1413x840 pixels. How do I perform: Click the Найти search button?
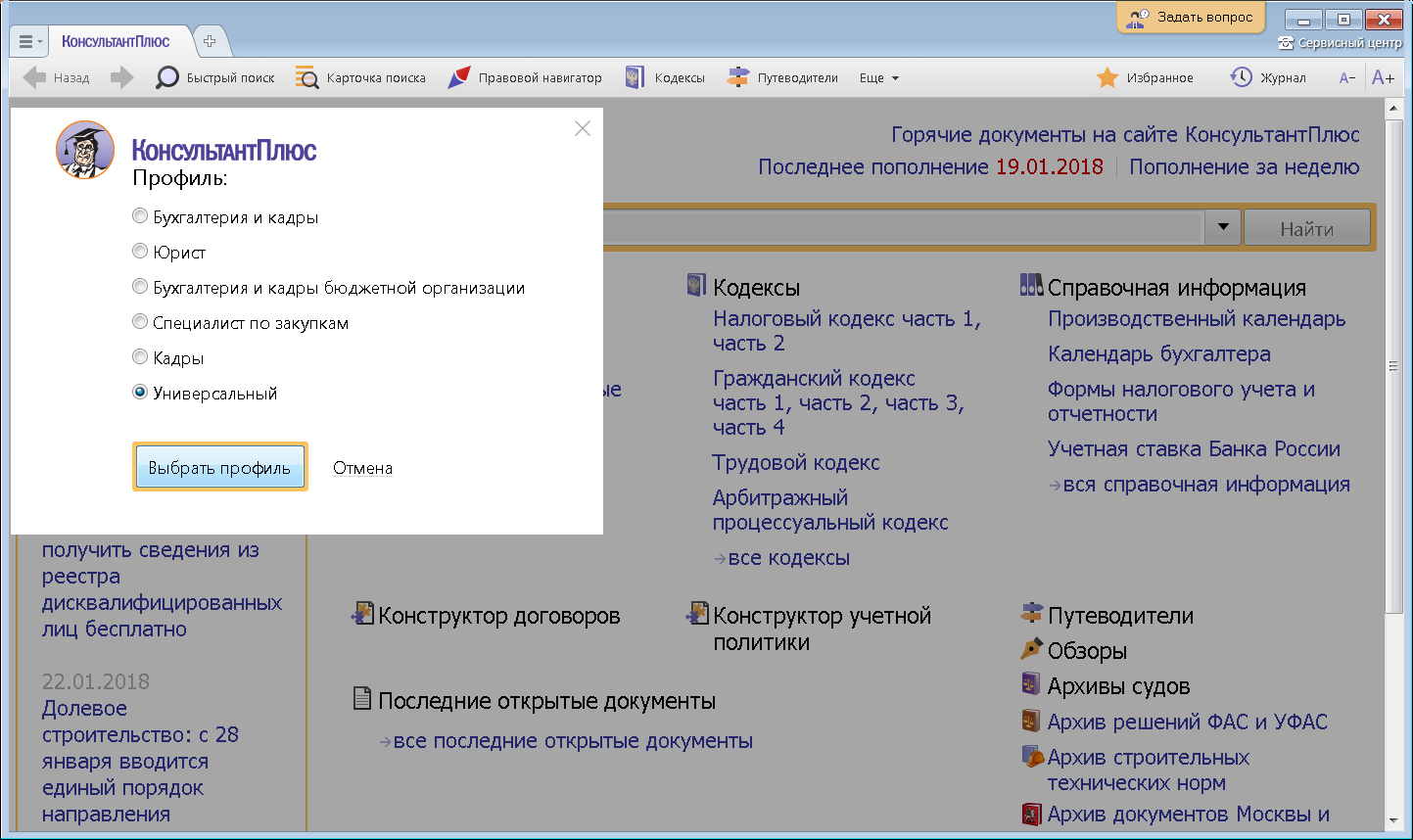[1306, 228]
